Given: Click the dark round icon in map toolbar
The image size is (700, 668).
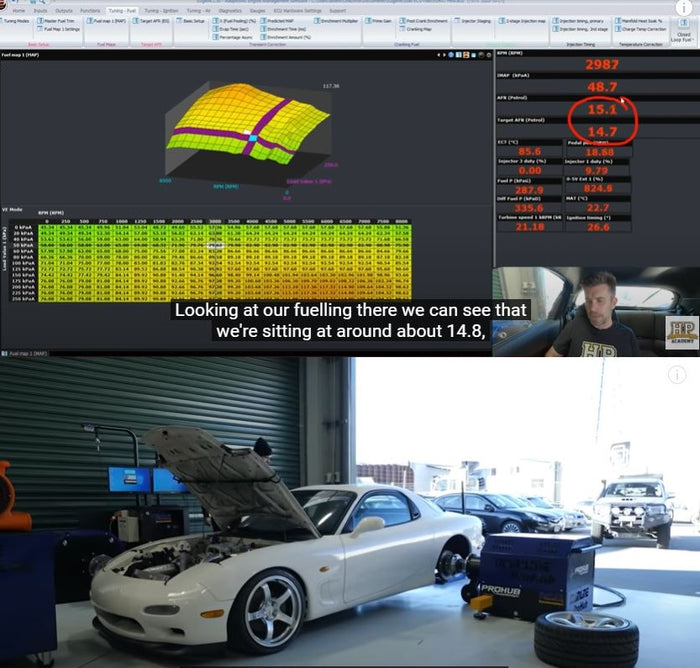Looking at the screenshot, I should (481, 55).
